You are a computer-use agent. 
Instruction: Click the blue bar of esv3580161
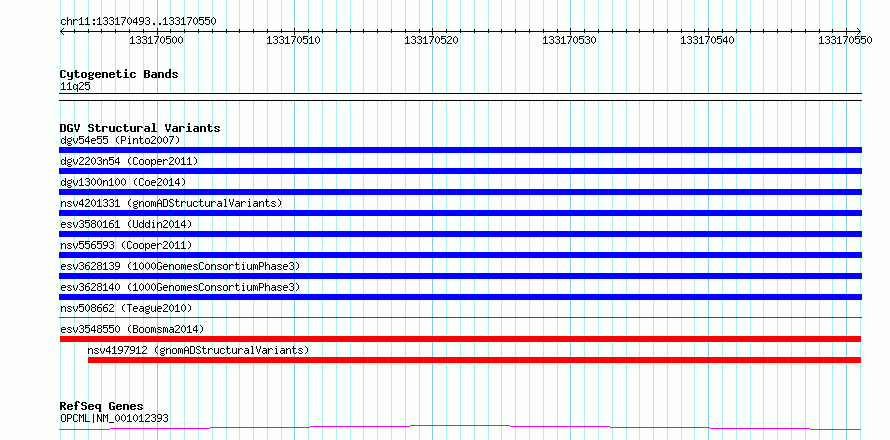(460, 234)
